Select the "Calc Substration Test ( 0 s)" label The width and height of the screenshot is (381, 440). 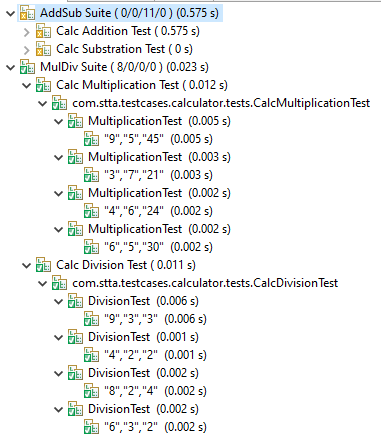tap(124, 49)
